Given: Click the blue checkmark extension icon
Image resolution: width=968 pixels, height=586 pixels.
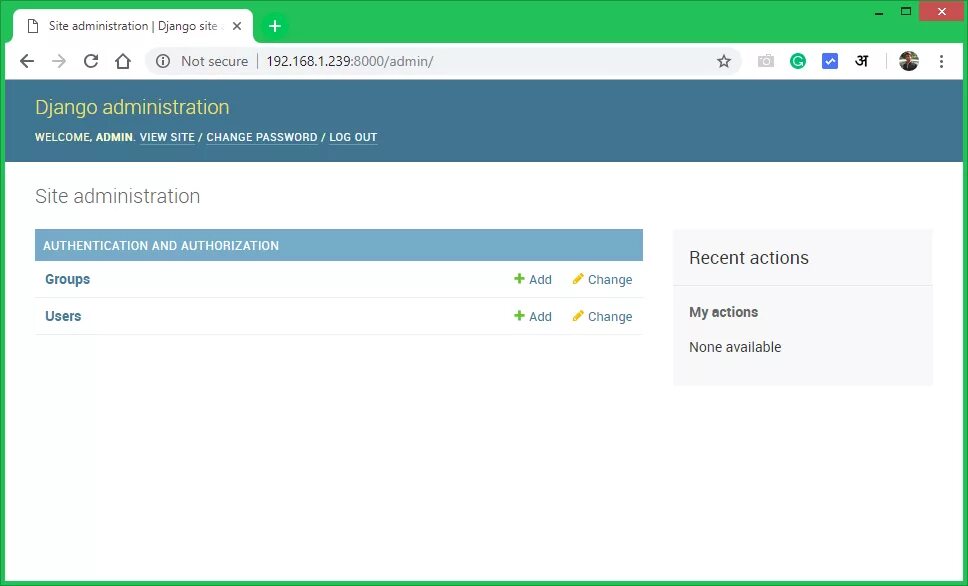Looking at the screenshot, I should click(x=830, y=61).
